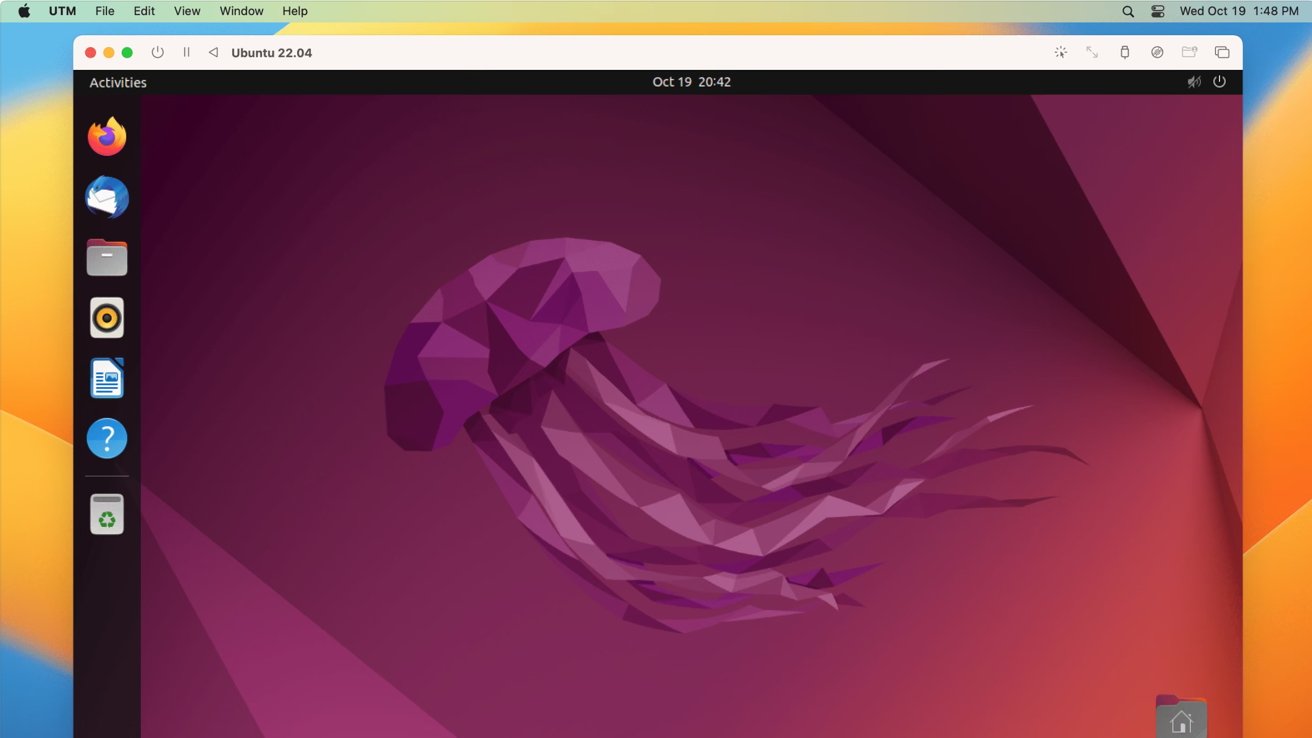This screenshot has width=1312, height=738.
Task: Unmute audio in the Ubuntu top bar
Action: [x=1193, y=81]
